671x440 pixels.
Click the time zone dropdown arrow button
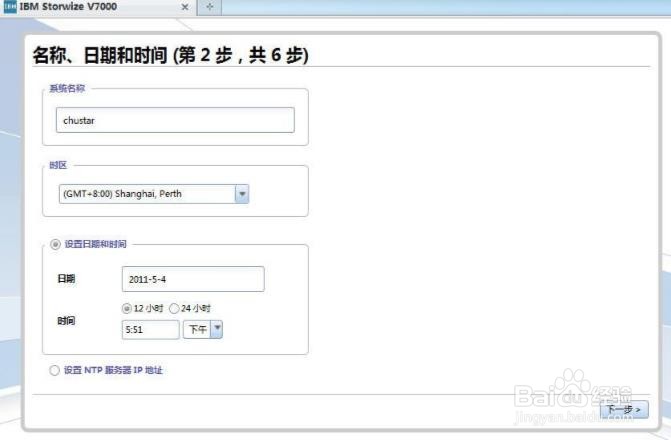242,194
